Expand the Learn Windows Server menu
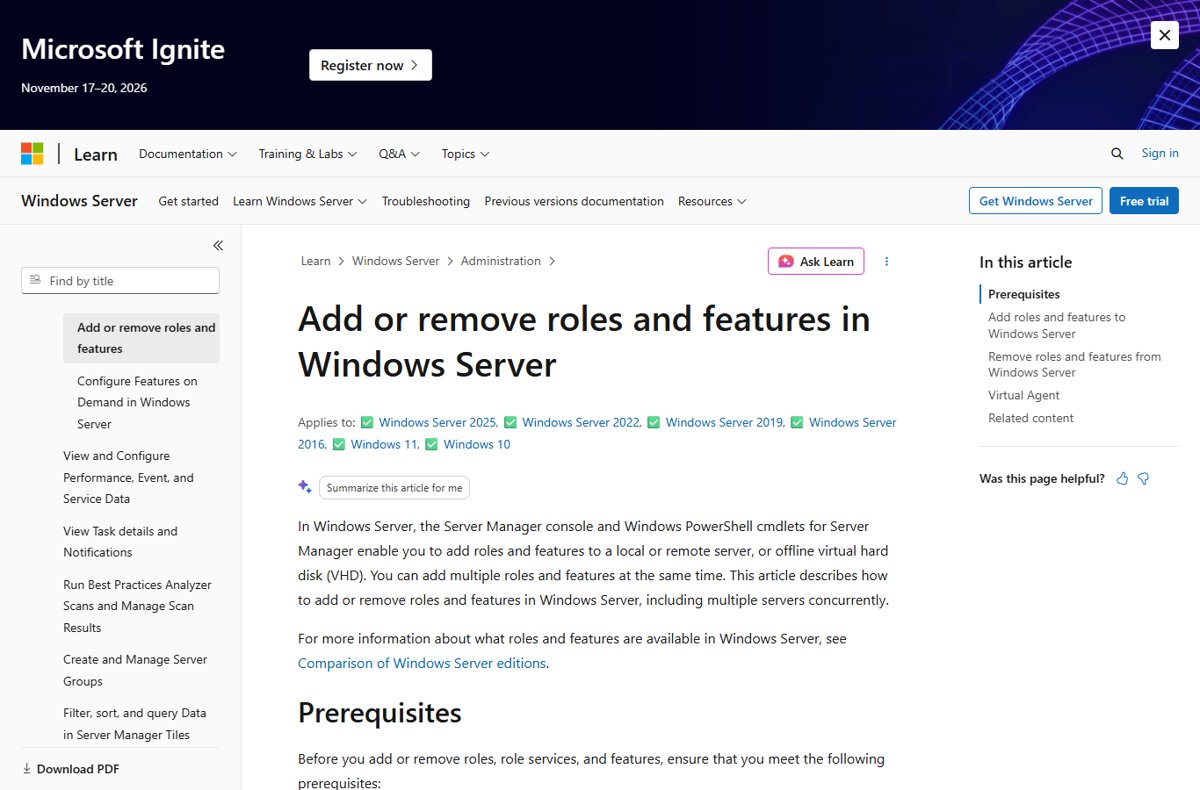1200x790 pixels. (x=300, y=201)
